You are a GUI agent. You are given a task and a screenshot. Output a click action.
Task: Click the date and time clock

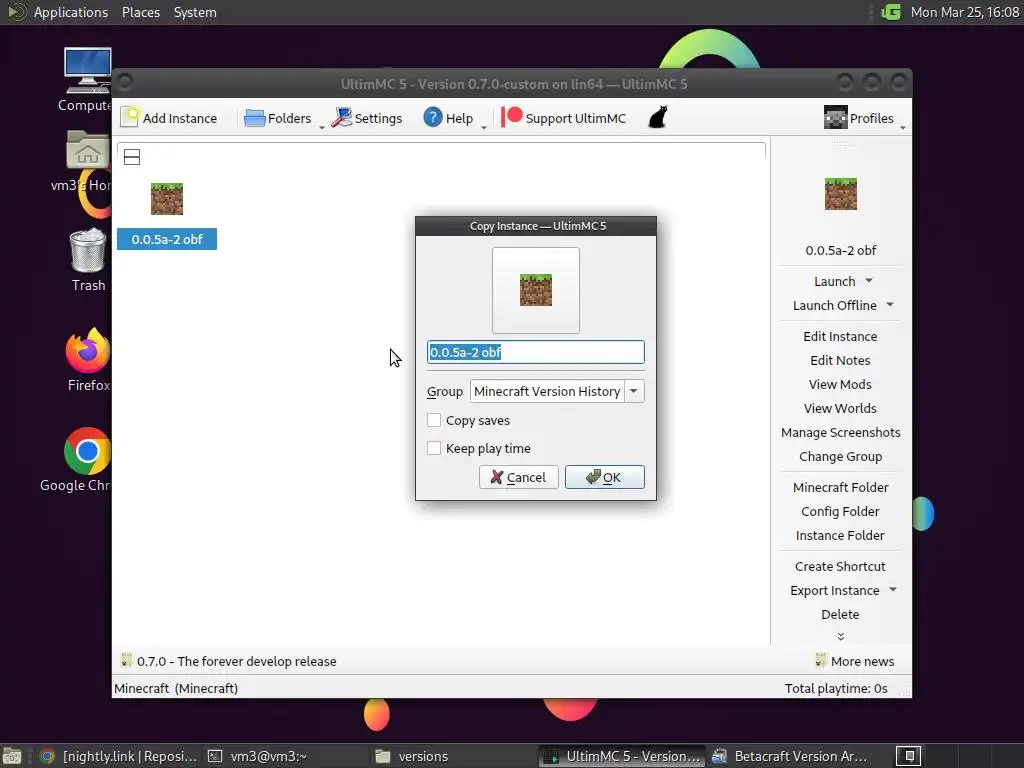(965, 12)
